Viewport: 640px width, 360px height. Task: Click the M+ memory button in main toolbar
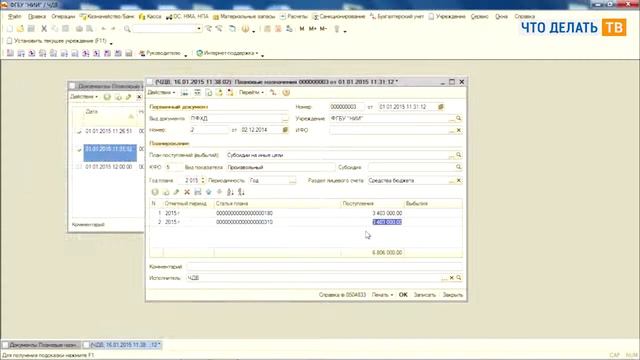(312, 29)
